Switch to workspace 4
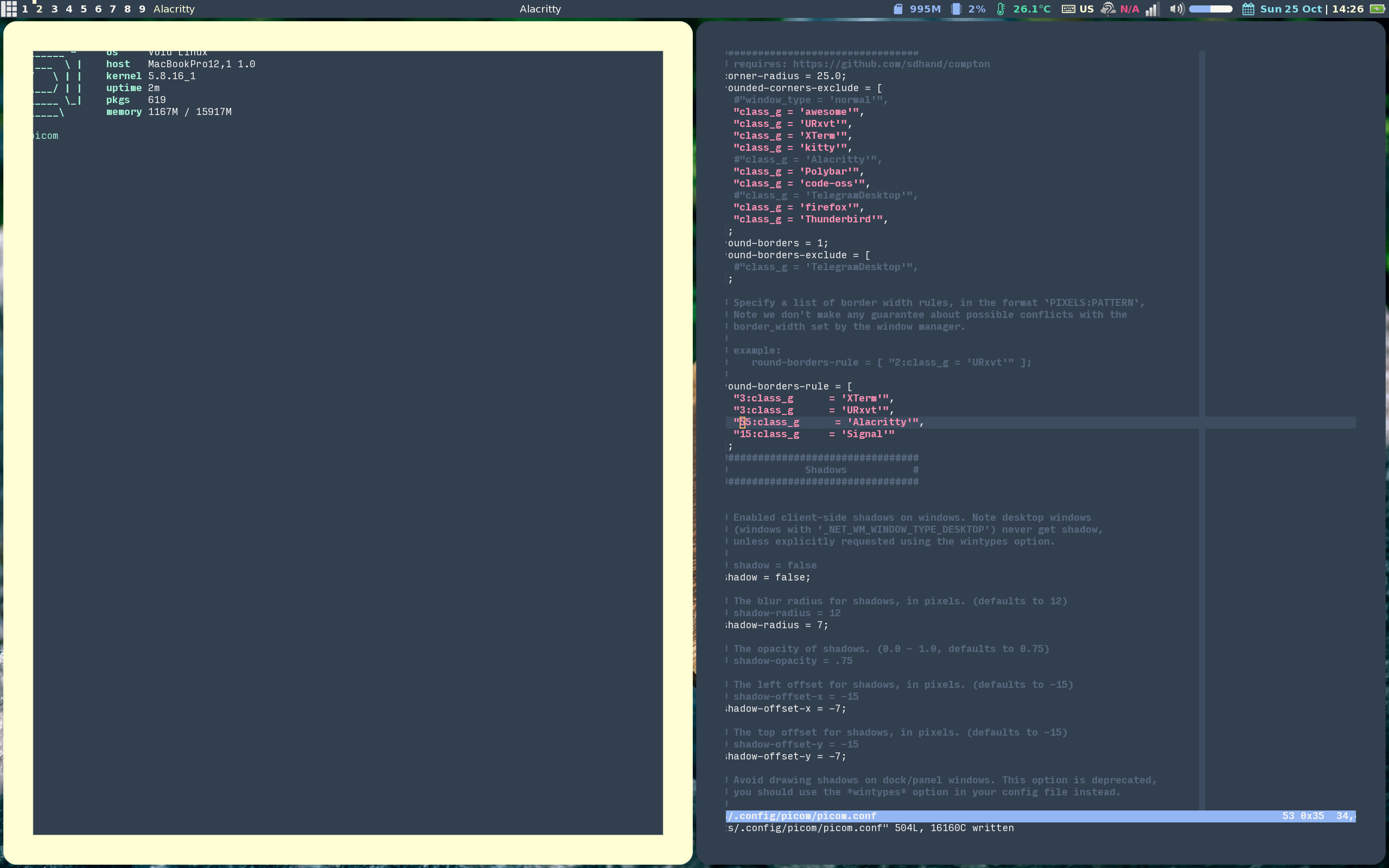Image resolution: width=1389 pixels, height=868 pixels. 69,9
